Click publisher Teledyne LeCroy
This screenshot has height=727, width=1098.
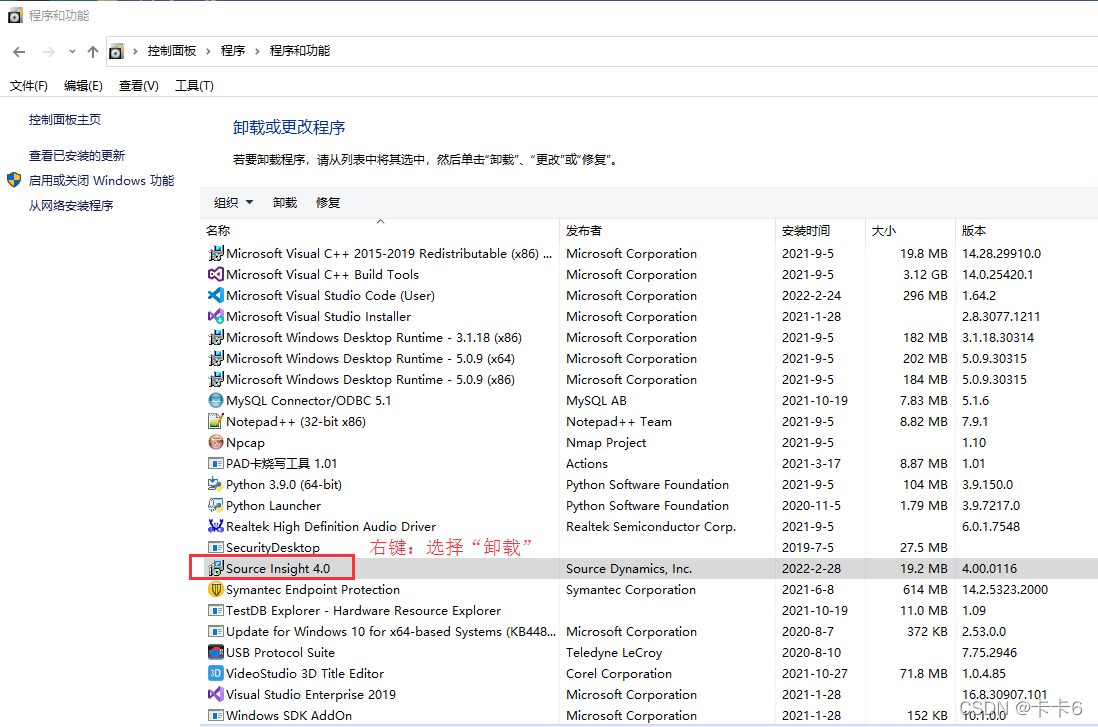pos(614,653)
